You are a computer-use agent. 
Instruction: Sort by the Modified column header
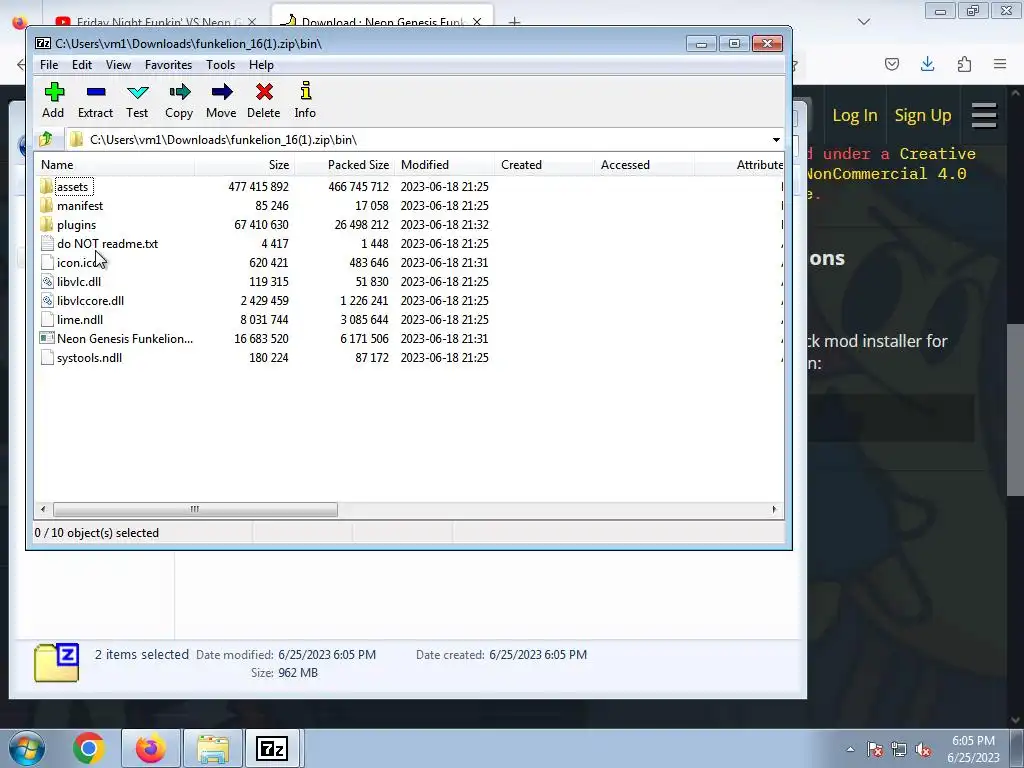(444, 165)
